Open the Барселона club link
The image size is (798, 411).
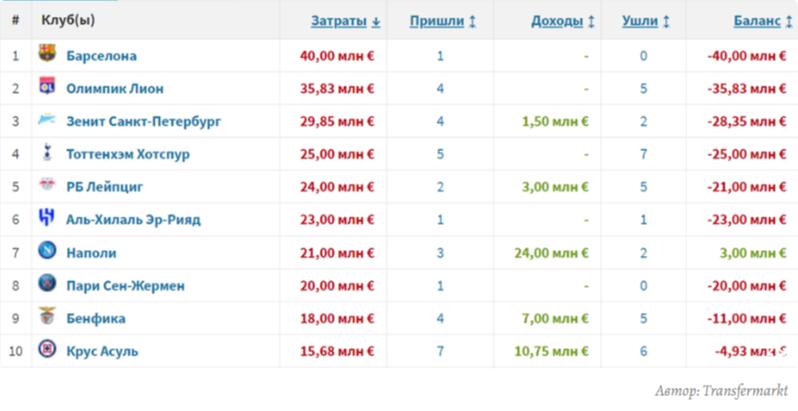(x=101, y=56)
